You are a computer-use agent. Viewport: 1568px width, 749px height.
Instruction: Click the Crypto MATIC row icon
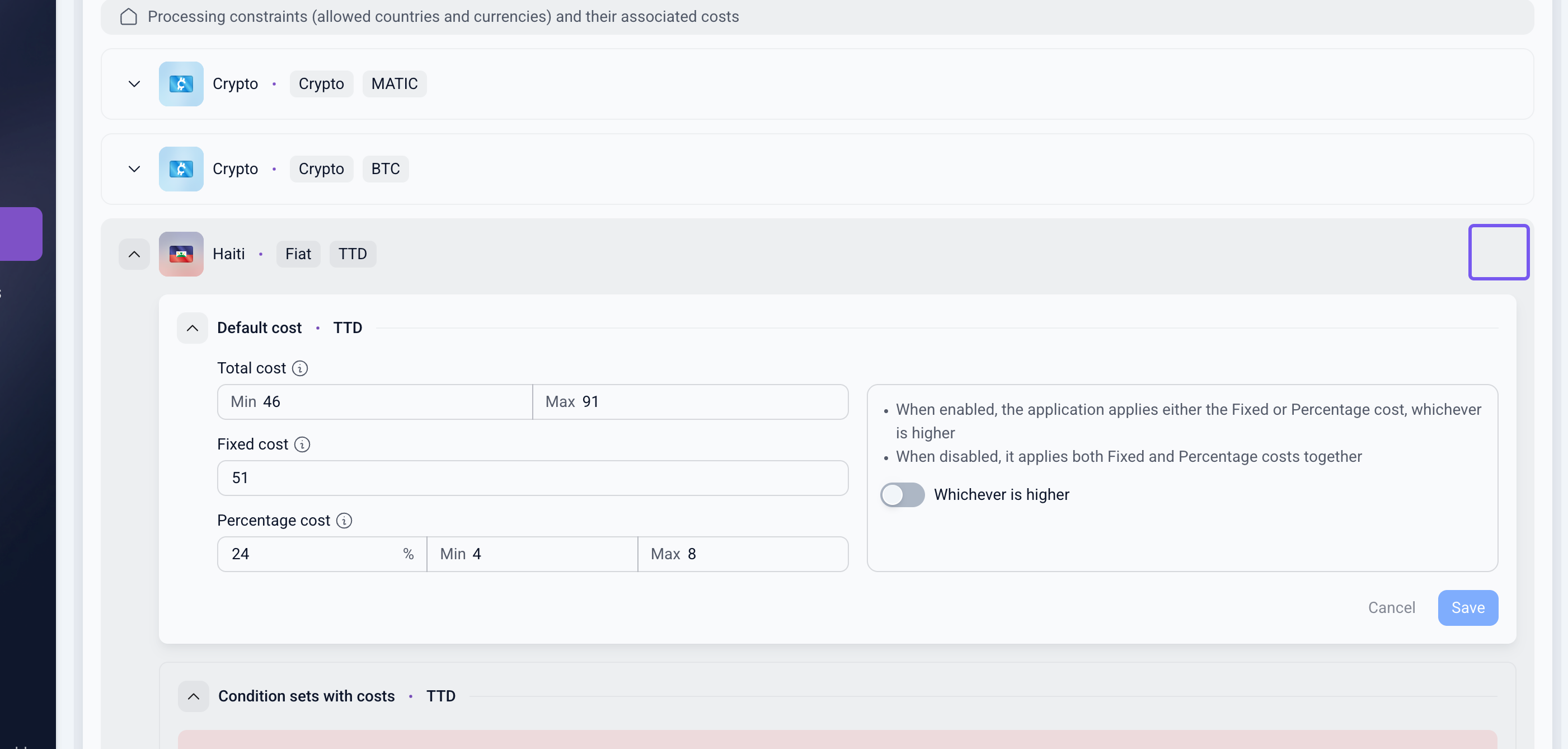(181, 84)
